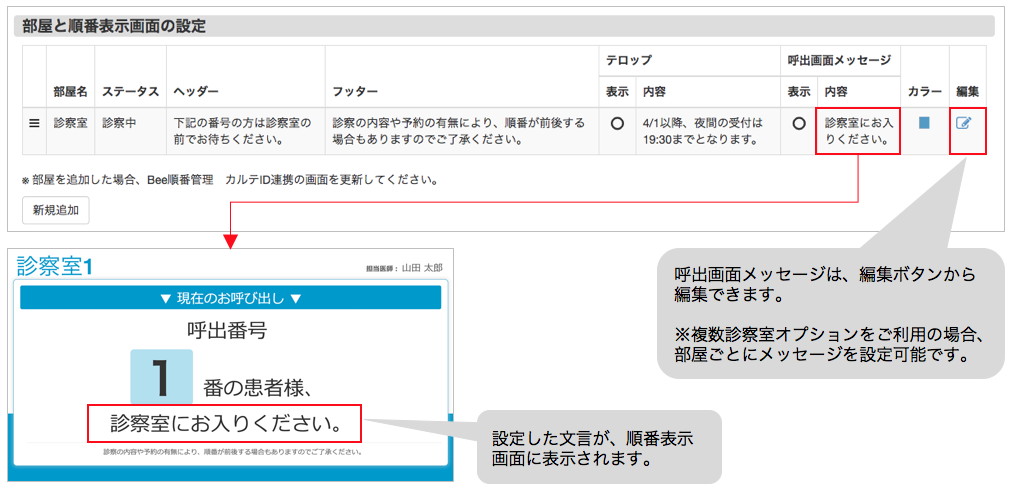Click the フッター text about 順番が前後する

[x=459, y=131]
